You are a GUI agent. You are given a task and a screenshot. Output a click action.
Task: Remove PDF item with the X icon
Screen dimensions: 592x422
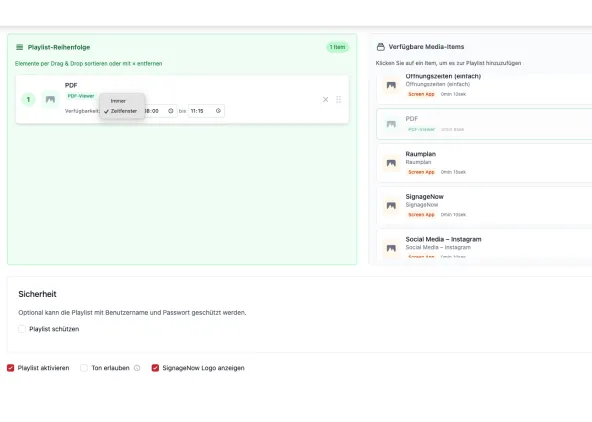325,100
